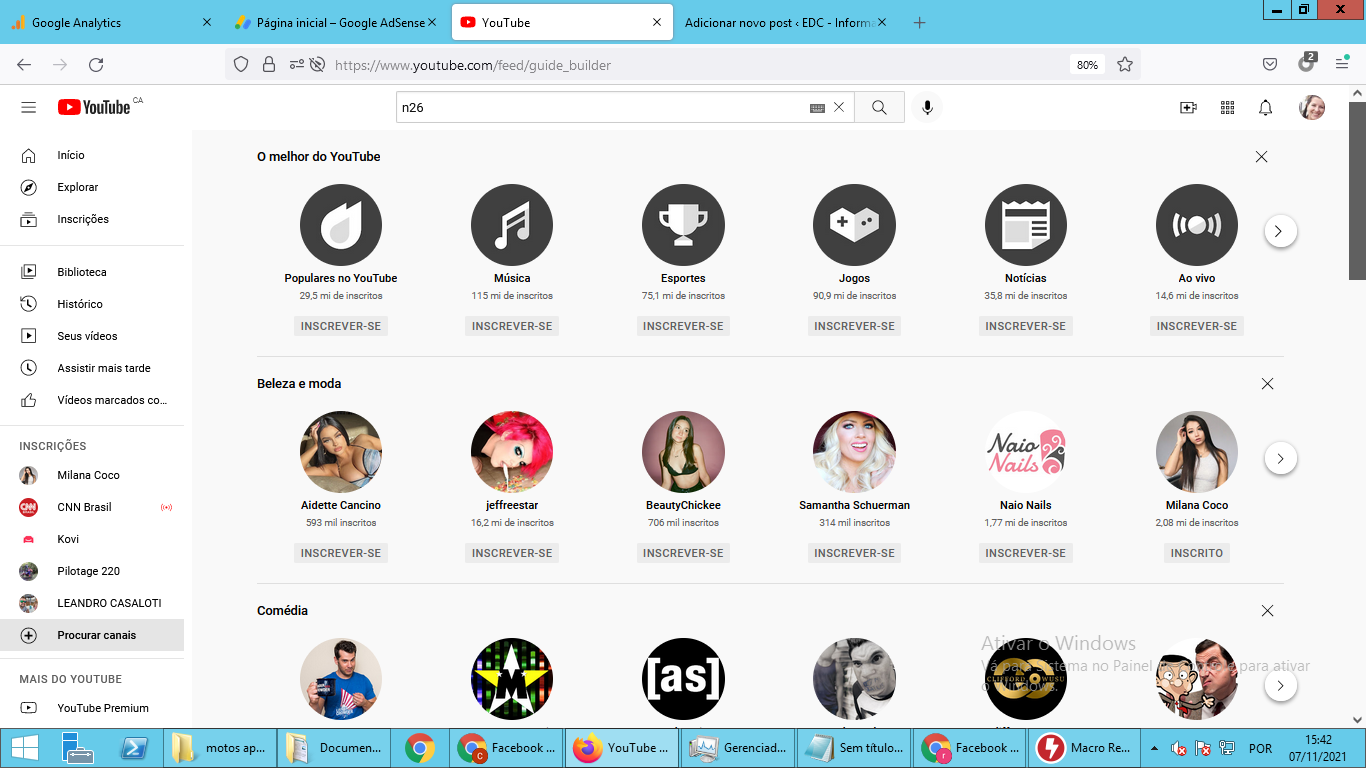Dismiss the O melhor do YouTube section

(1261, 157)
